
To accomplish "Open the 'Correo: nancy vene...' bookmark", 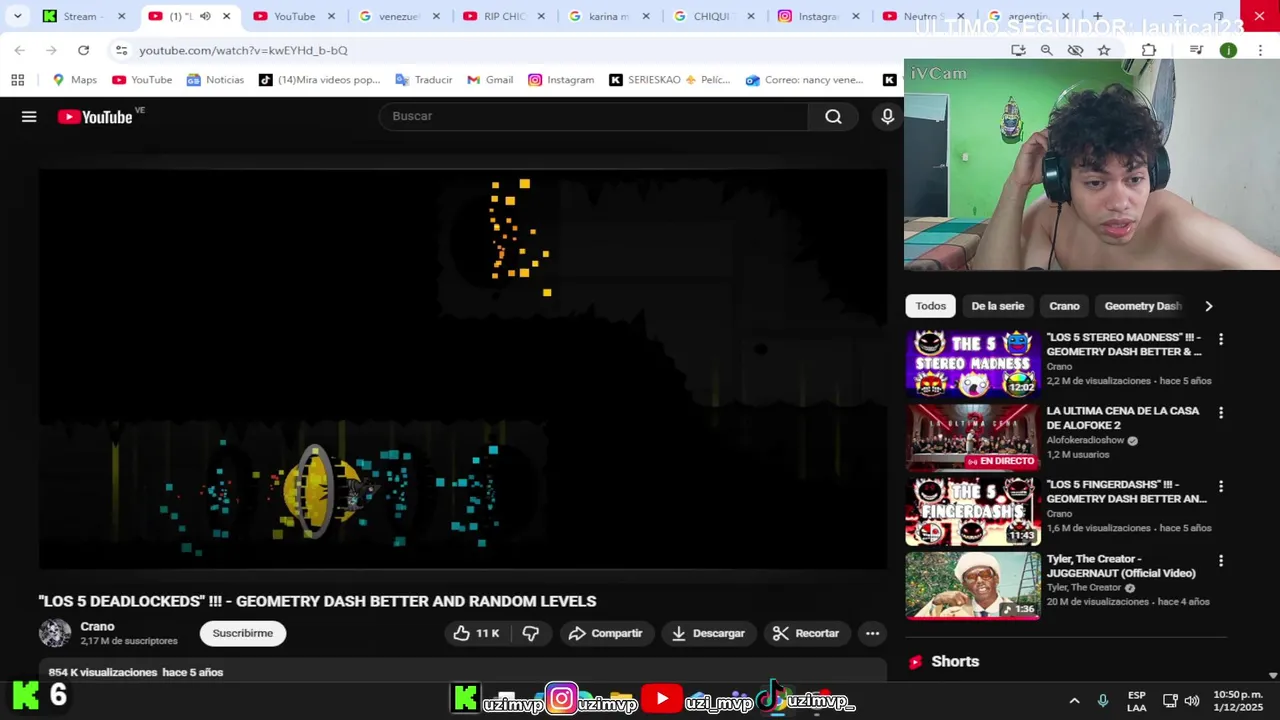I will 804,80.
